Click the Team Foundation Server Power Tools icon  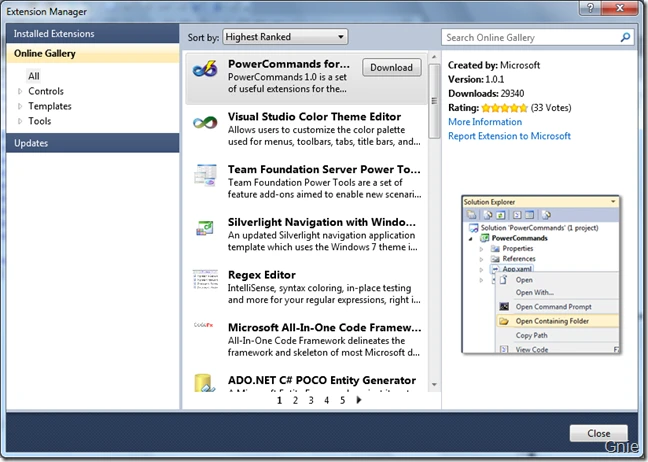[x=205, y=176]
